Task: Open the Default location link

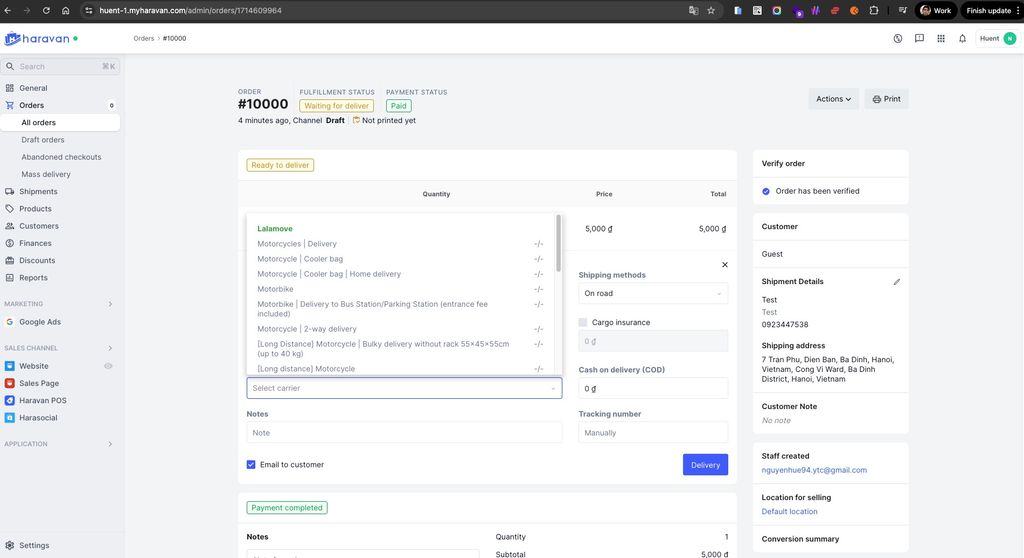Action: 789,511
